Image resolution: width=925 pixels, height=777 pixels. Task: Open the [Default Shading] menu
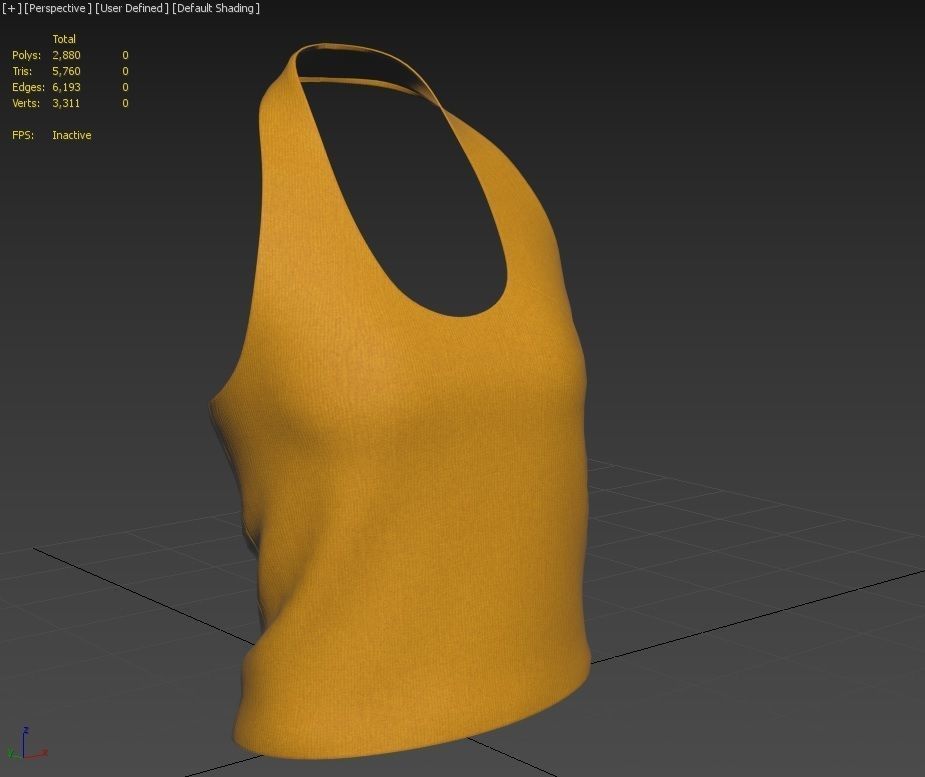[x=216, y=8]
